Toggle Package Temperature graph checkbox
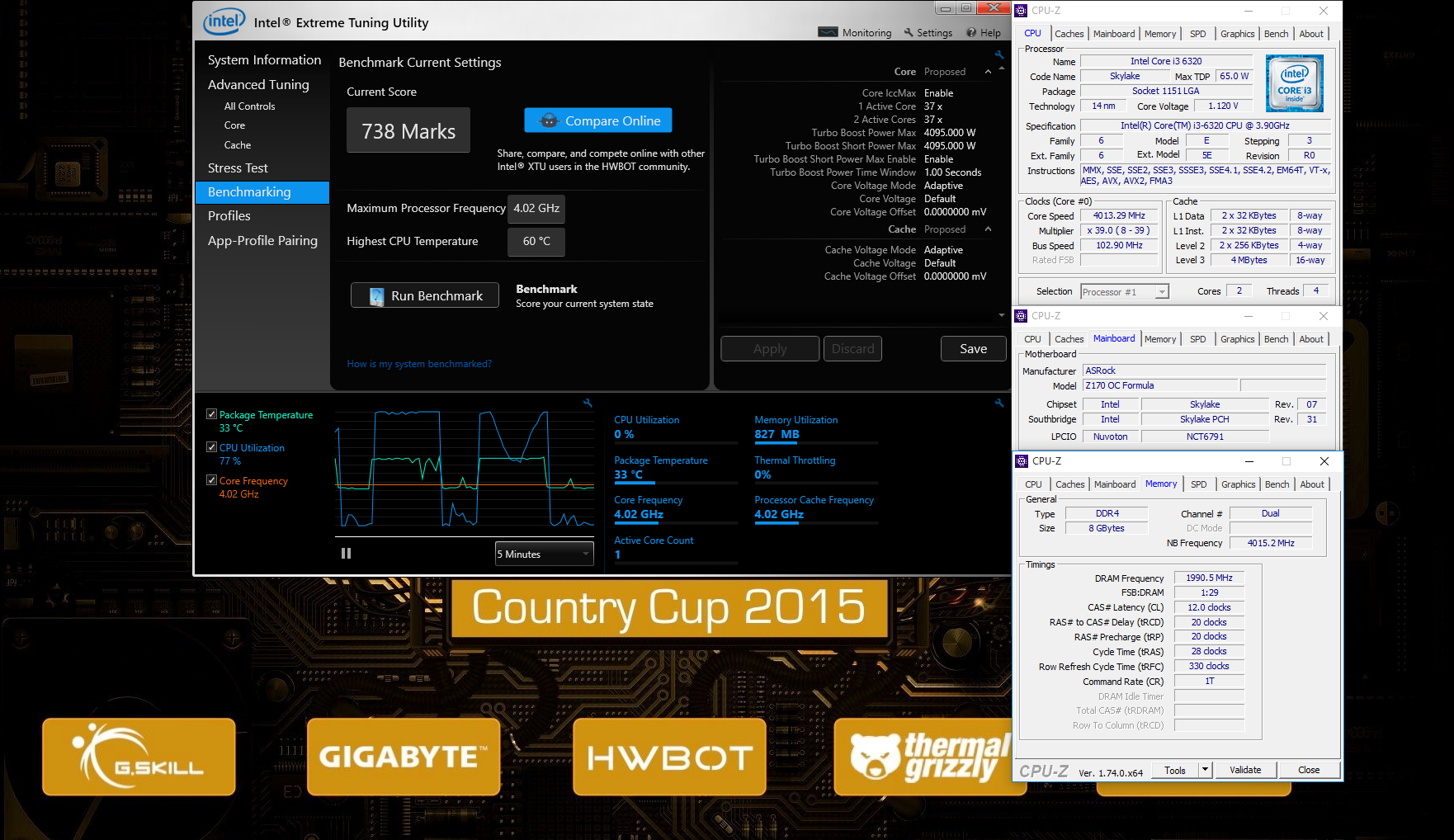Viewport: 1454px width, 840px height. 212,414
